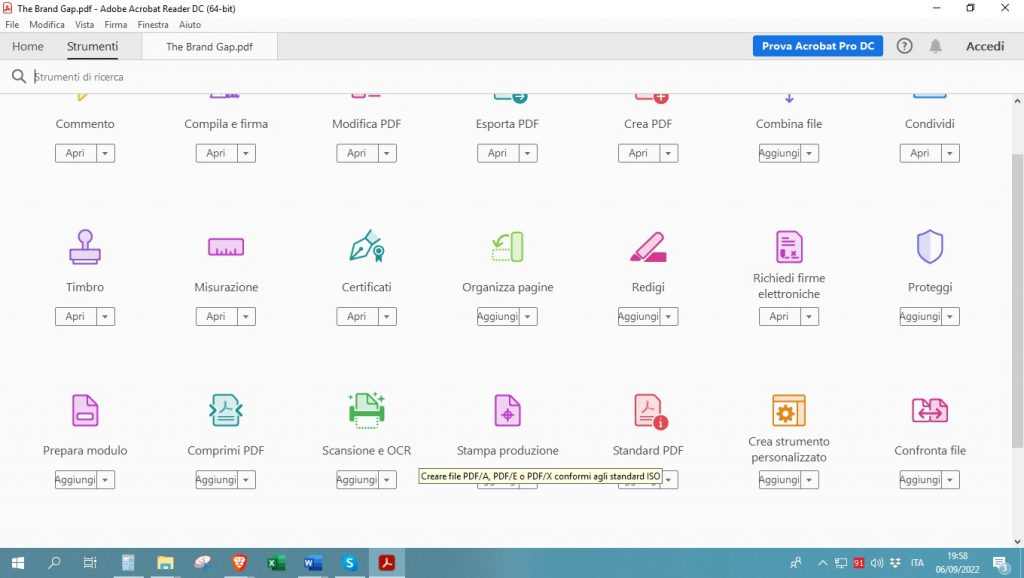Viewport: 1024px width, 578px height.
Task: Switch to The Brand Gap.pdf tab
Action: click(209, 46)
